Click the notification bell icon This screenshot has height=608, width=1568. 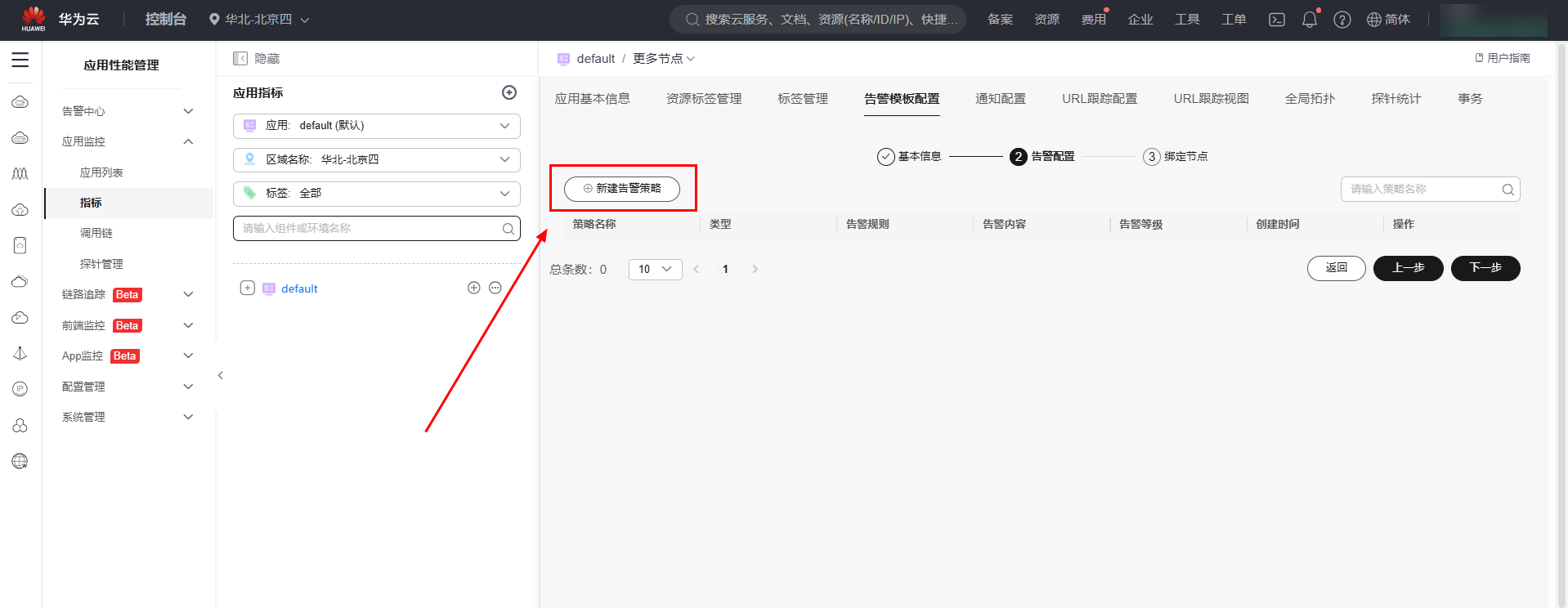(1309, 20)
